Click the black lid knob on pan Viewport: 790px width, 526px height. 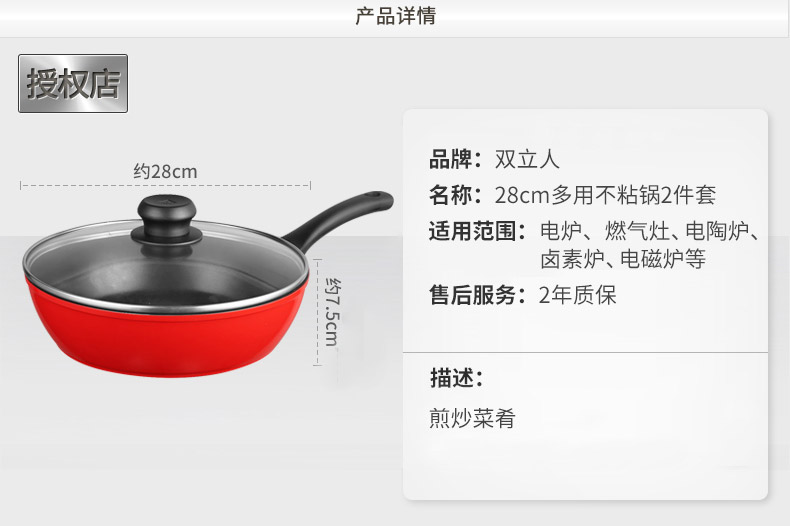(x=167, y=218)
